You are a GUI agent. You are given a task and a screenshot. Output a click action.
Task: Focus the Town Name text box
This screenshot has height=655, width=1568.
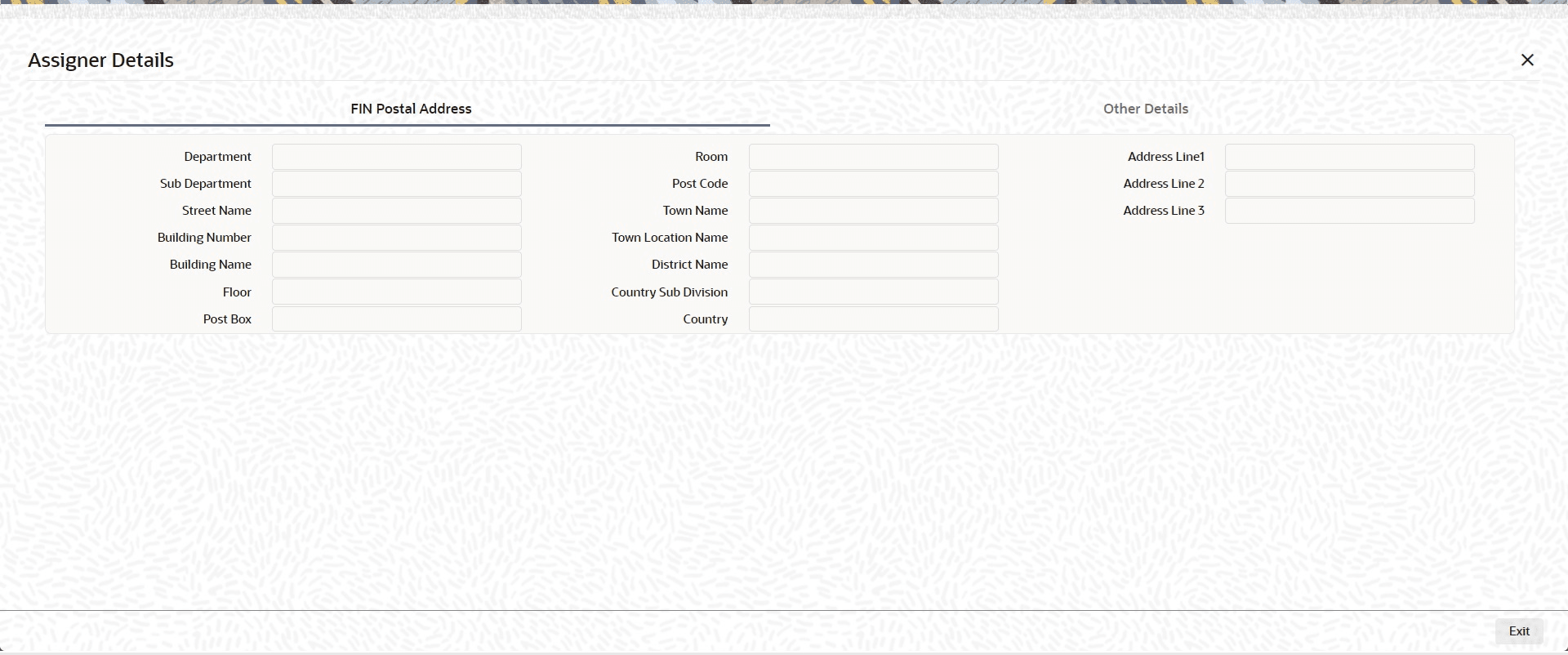click(874, 211)
